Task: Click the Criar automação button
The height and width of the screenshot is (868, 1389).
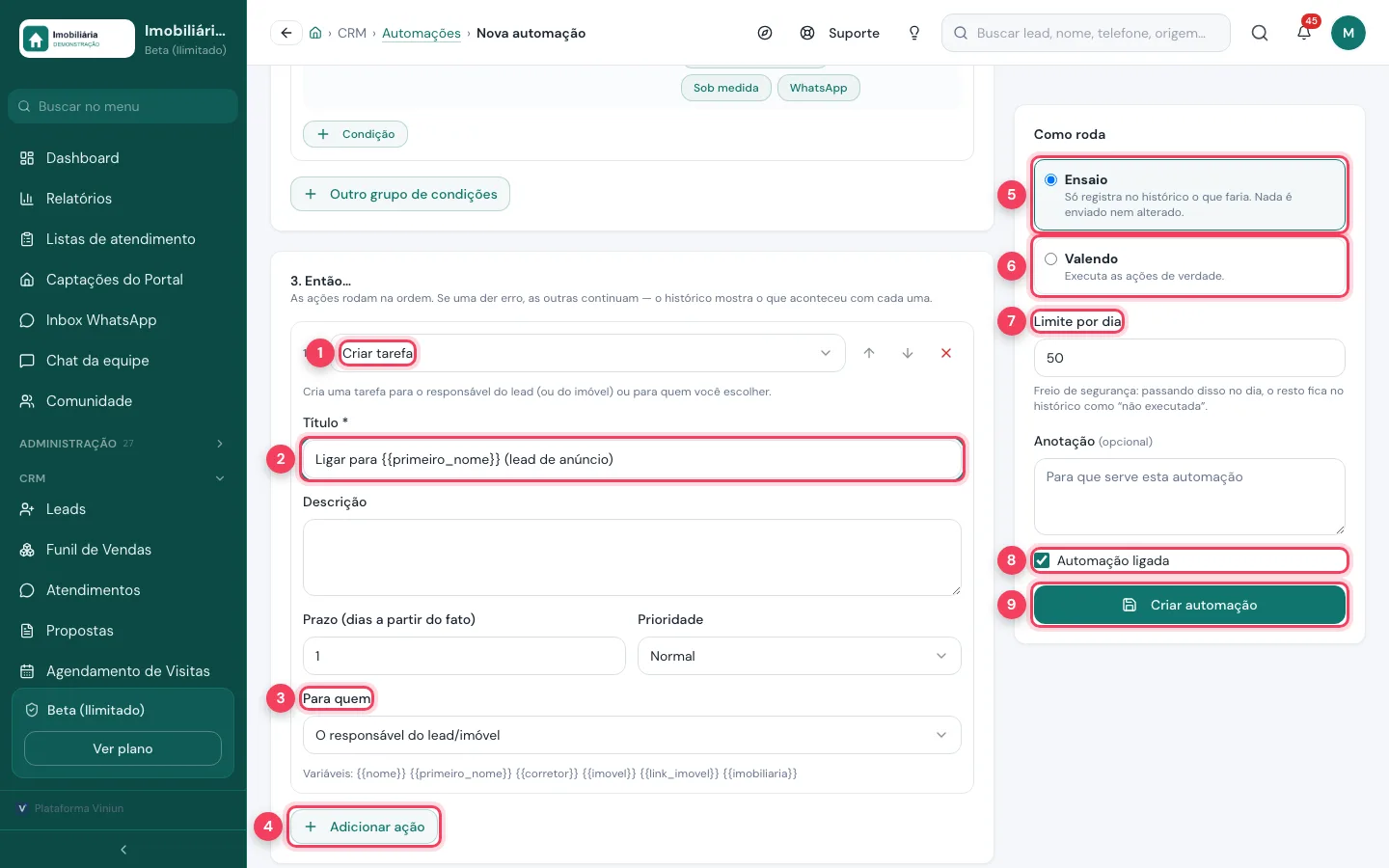Action: click(1189, 605)
